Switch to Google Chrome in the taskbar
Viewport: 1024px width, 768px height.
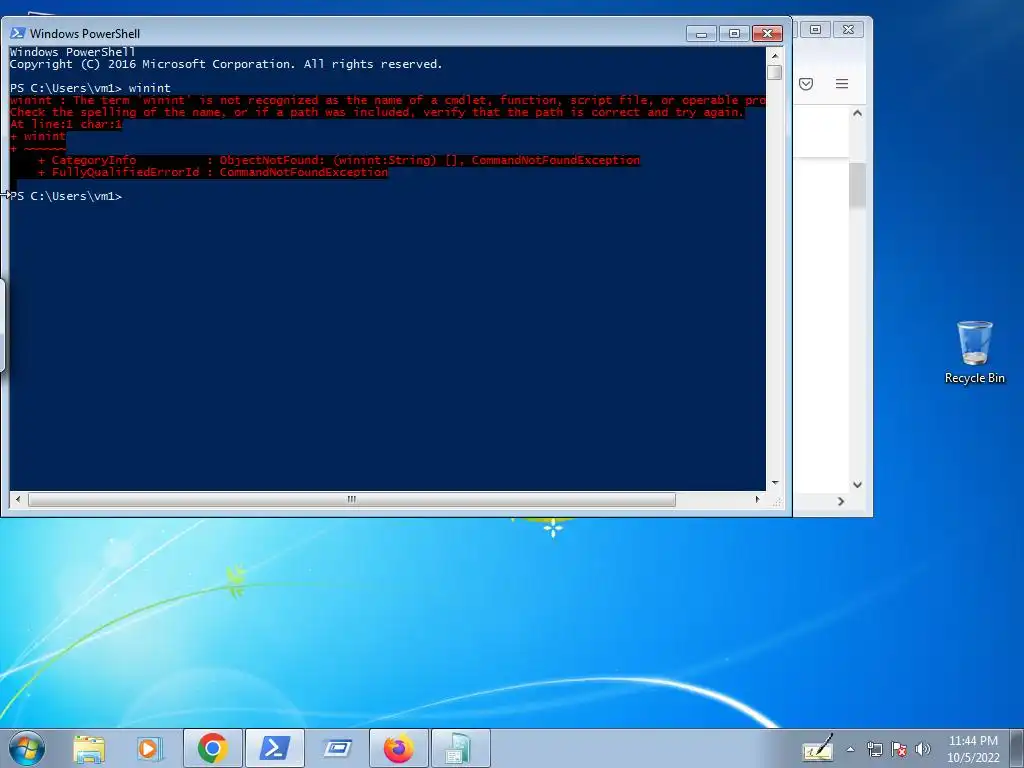point(213,748)
